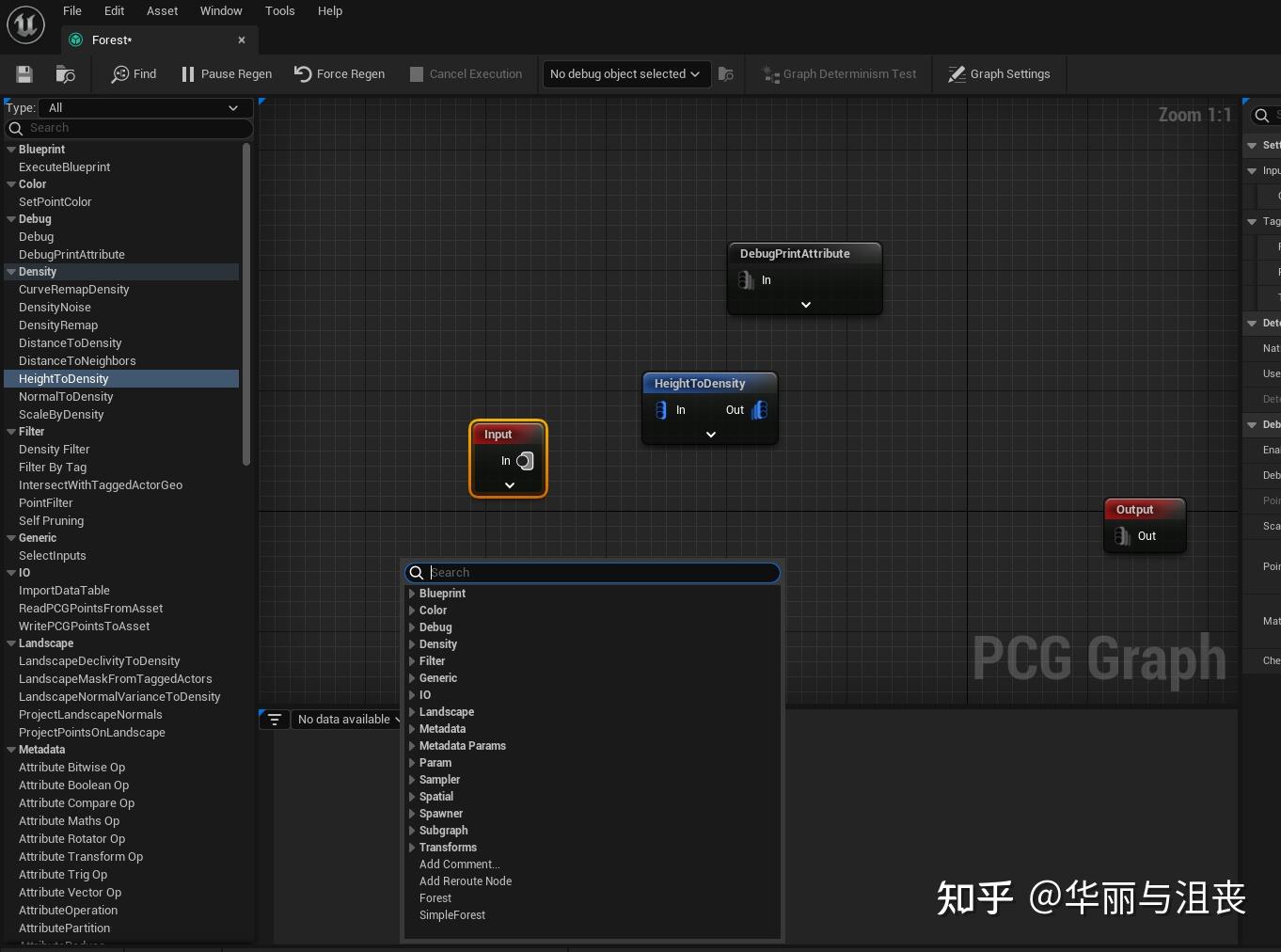This screenshot has width=1281, height=952.
Task: Collapse the HeightToDensity node with its chevron
Action: point(710,435)
